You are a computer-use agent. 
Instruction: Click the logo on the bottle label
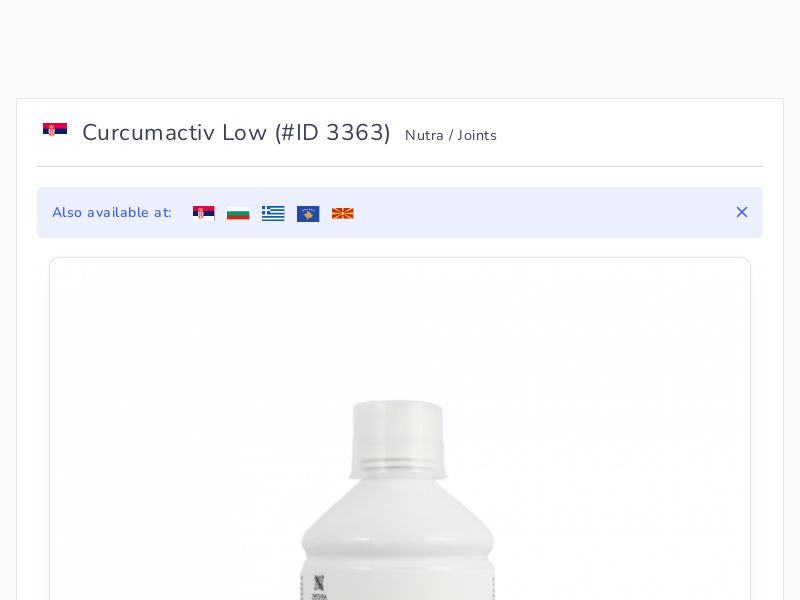[x=319, y=587]
